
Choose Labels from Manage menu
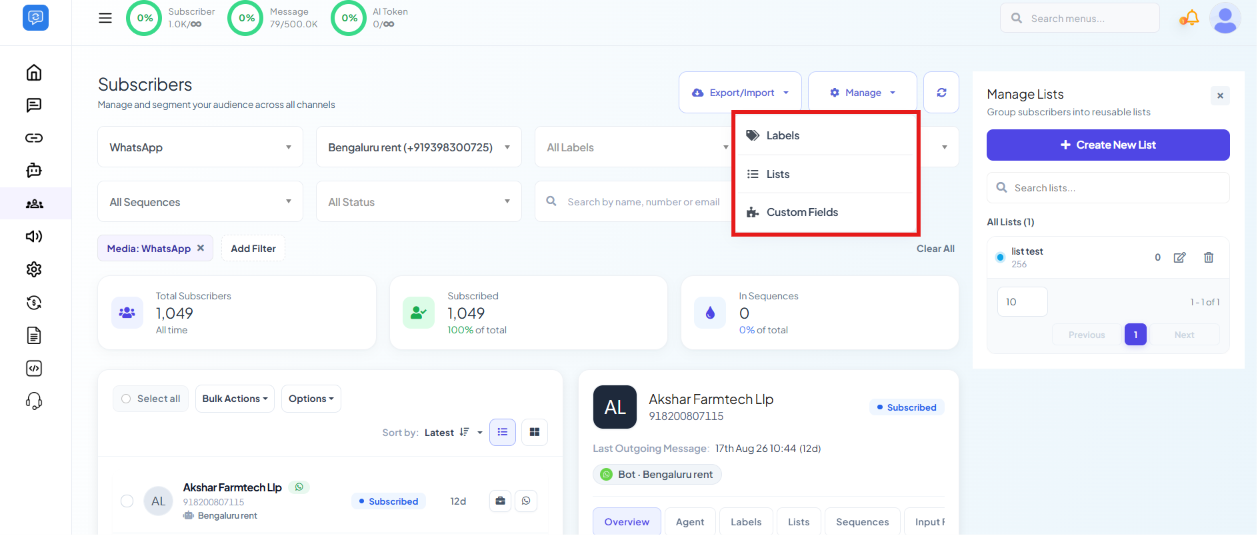(825, 135)
